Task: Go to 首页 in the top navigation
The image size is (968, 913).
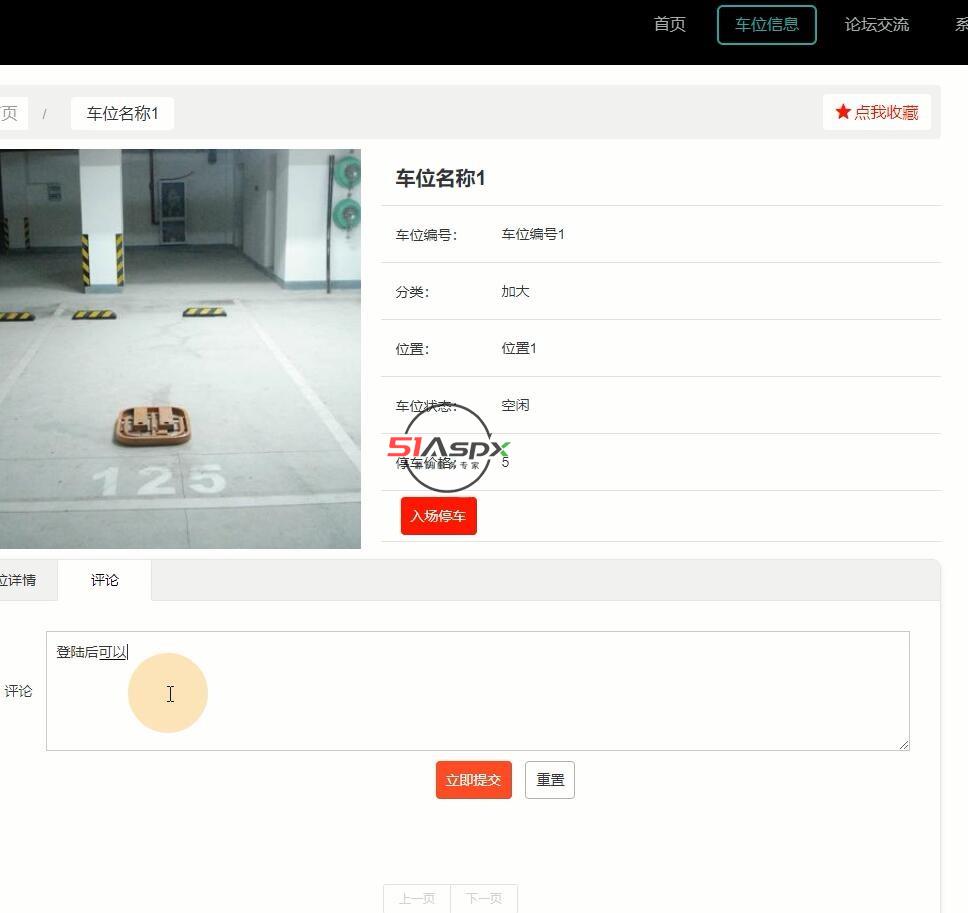Action: pyautogui.click(x=669, y=25)
